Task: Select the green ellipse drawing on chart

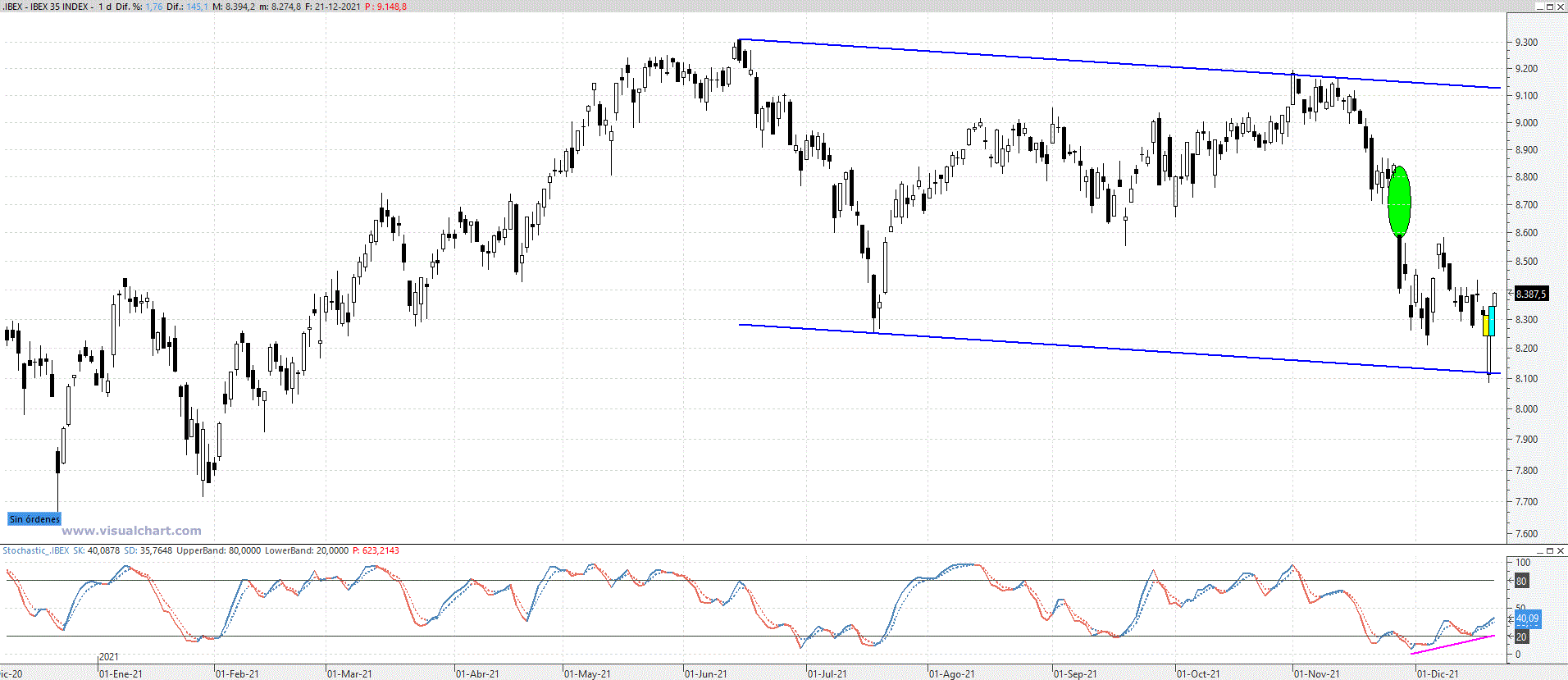Action: click(1399, 202)
